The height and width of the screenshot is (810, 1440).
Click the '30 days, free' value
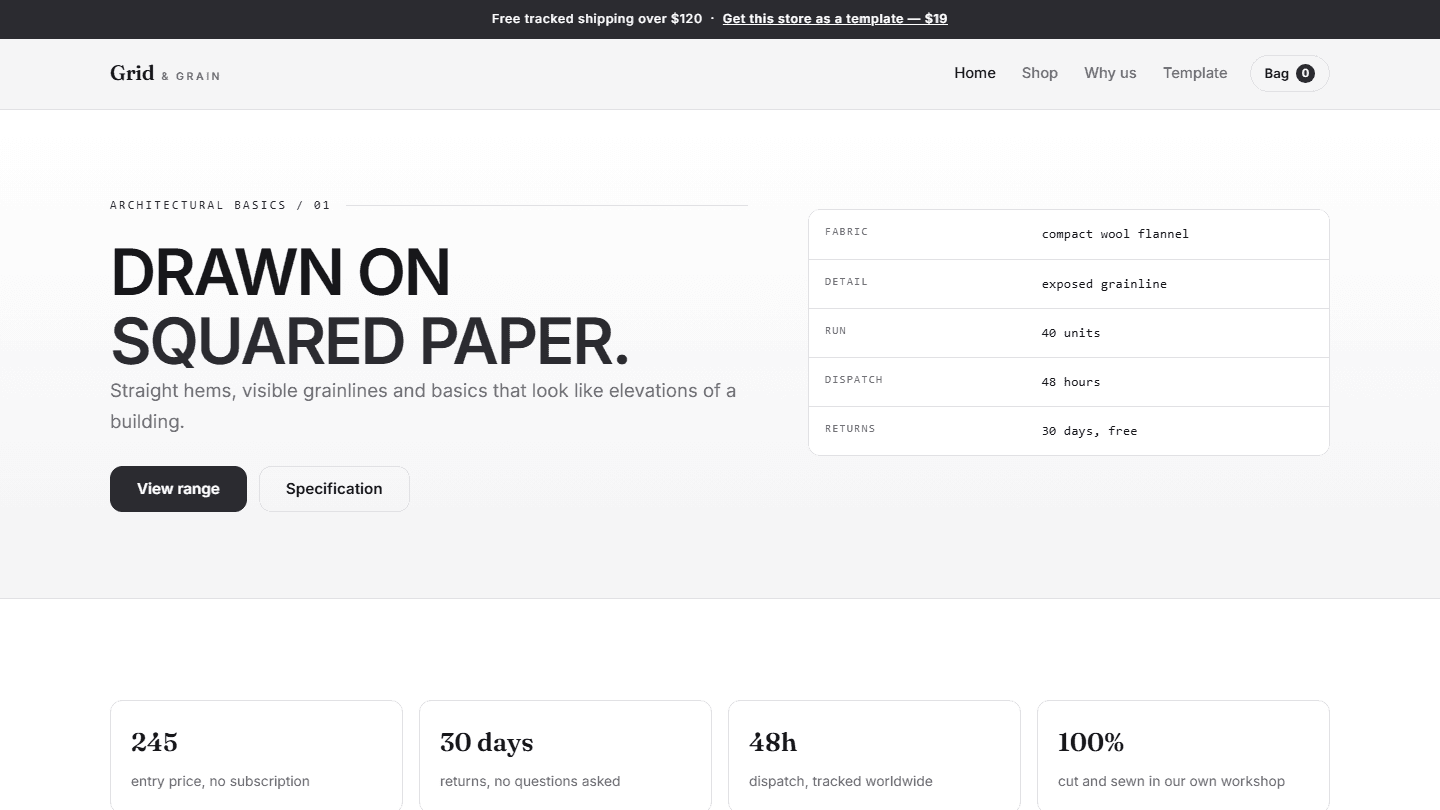[x=1089, y=431]
